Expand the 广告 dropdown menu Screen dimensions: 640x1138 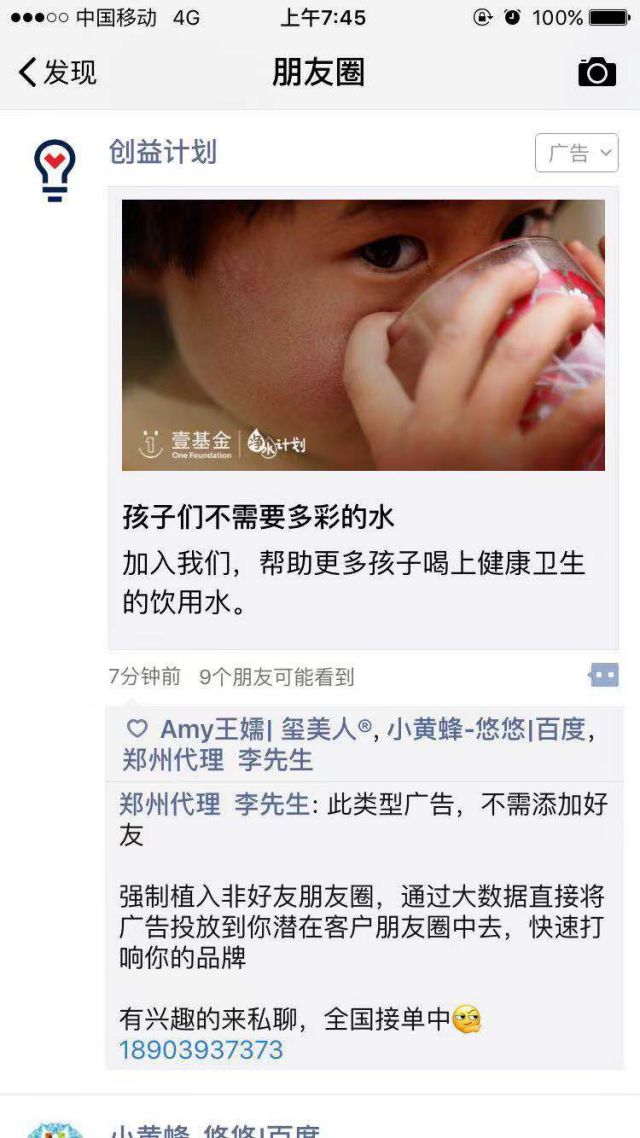click(x=577, y=153)
